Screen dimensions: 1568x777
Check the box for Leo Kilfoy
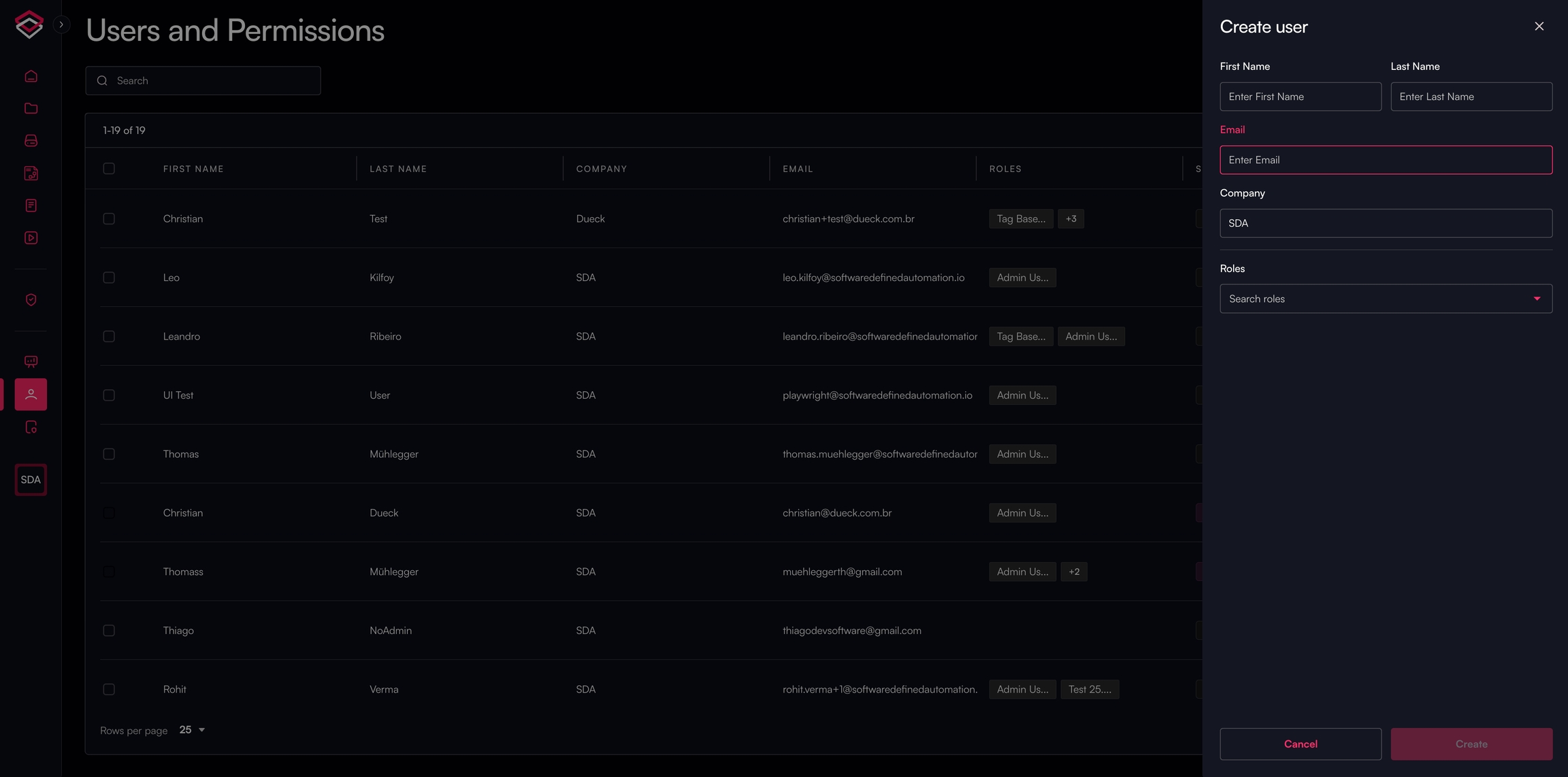(109, 278)
